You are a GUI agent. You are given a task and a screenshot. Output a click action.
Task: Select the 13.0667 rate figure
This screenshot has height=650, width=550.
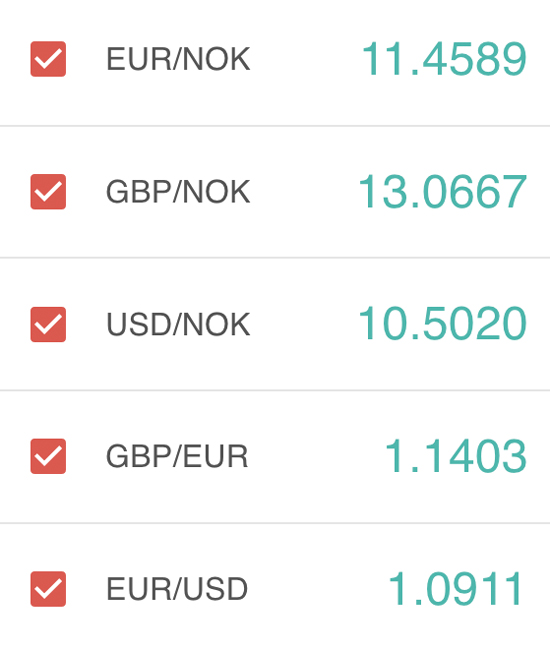coord(442,192)
